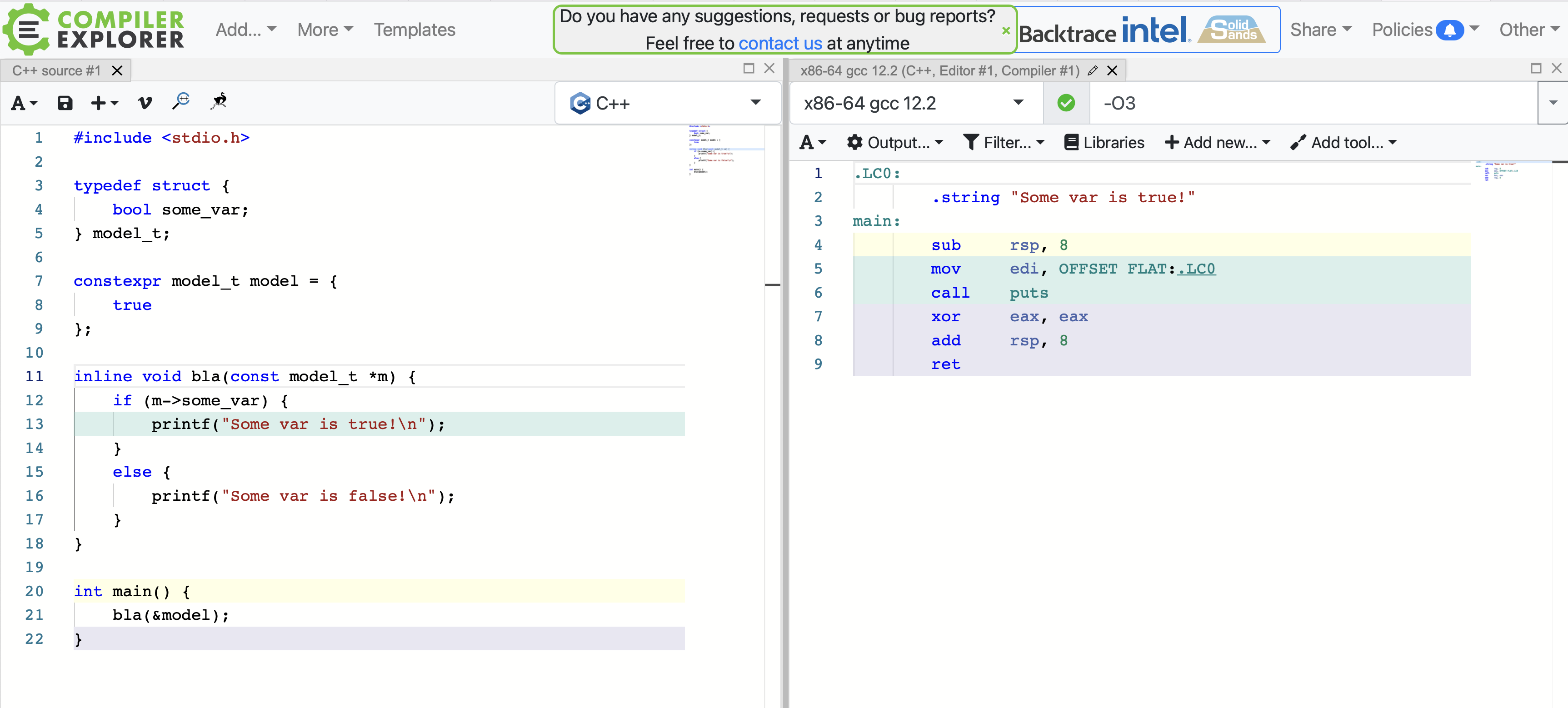
Task: Click the font size 'A' icon in assembly panel
Action: click(810, 142)
